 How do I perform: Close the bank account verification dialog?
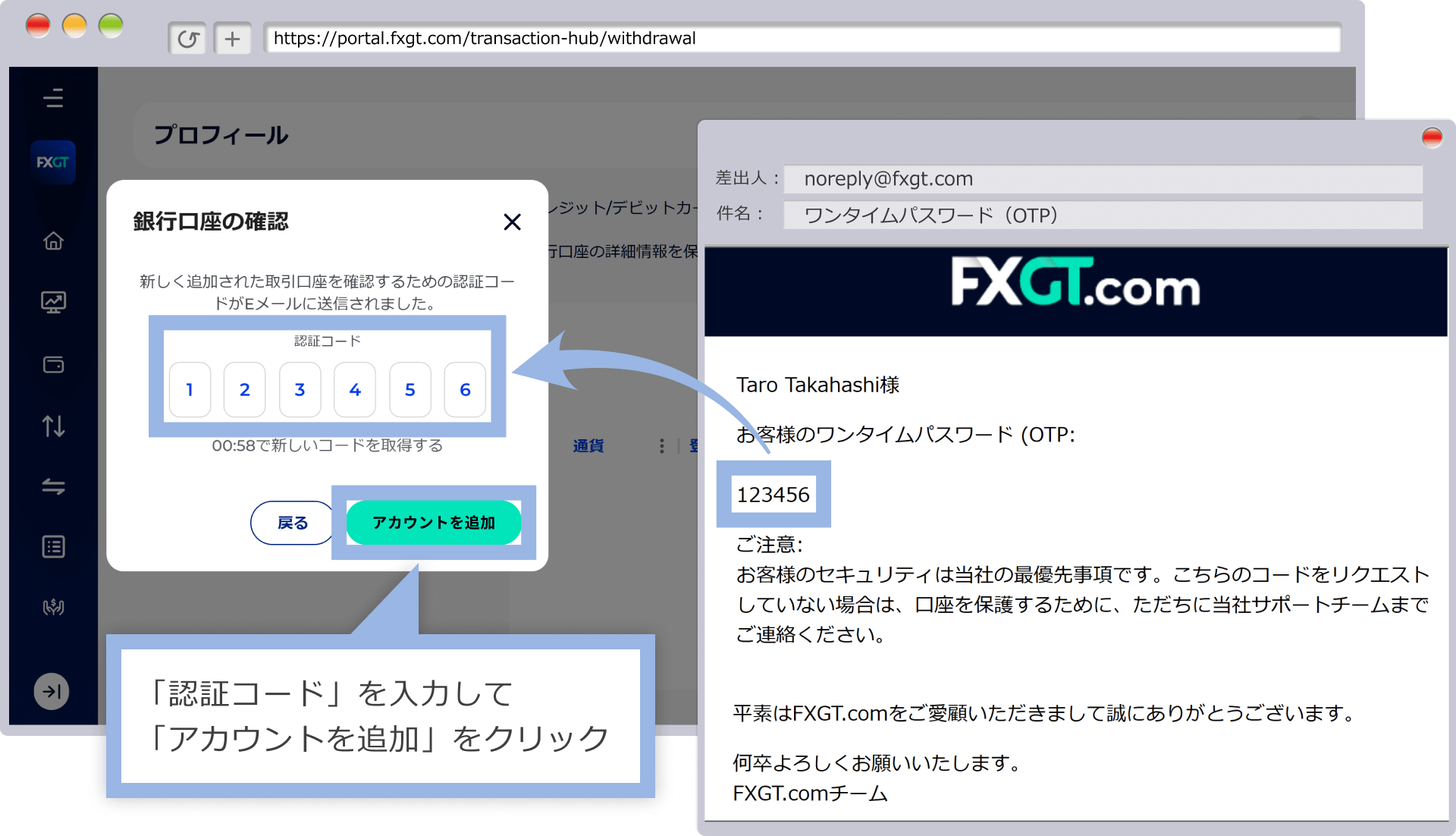click(x=513, y=222)
